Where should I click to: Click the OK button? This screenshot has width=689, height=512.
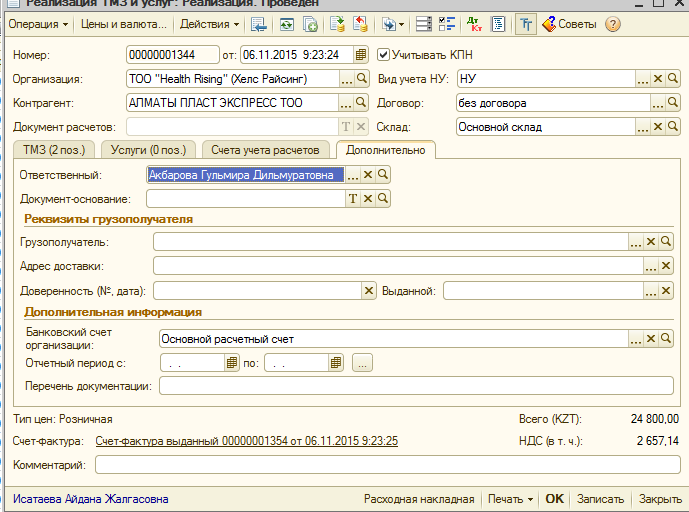(555, 499)
